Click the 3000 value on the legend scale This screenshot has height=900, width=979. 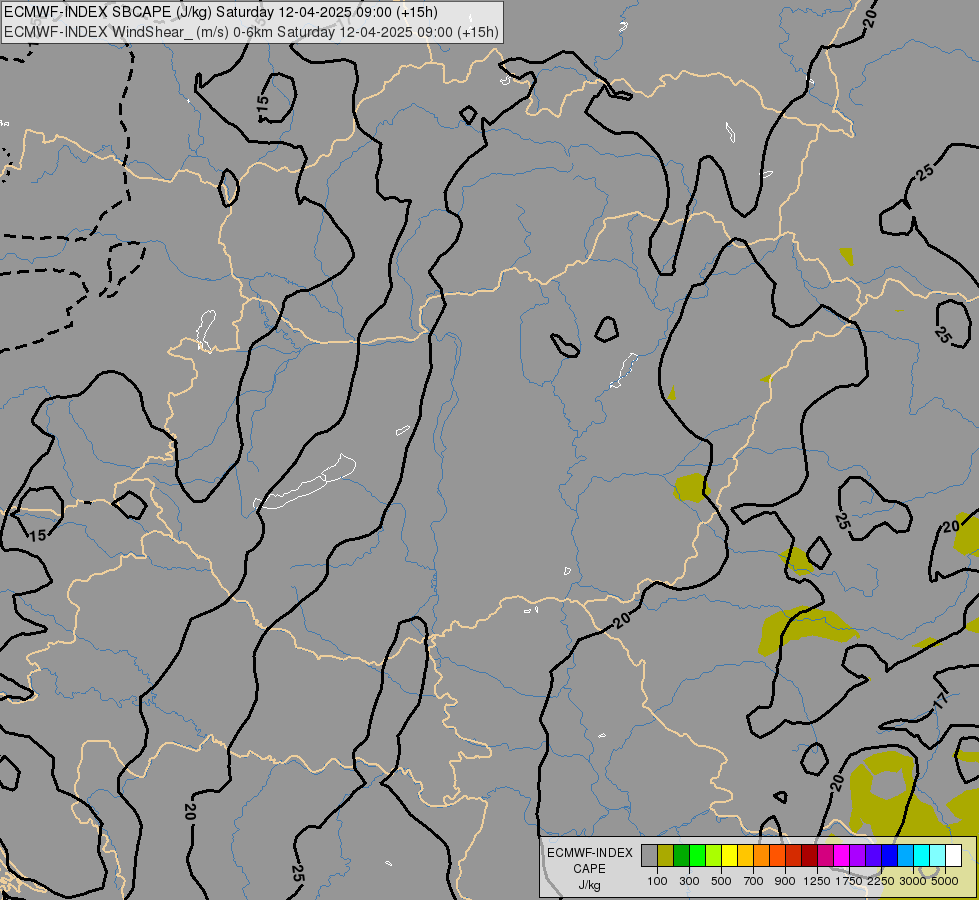click(913, 881)
